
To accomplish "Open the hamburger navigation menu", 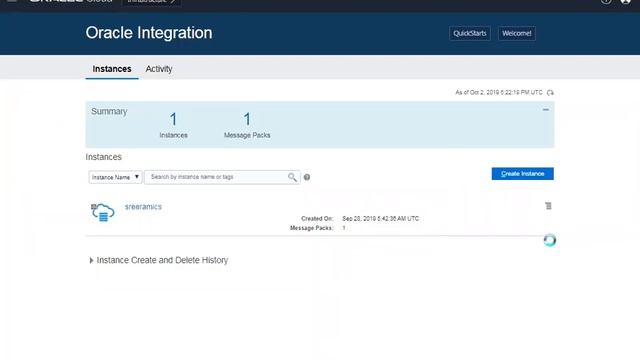I will (12, 1).
